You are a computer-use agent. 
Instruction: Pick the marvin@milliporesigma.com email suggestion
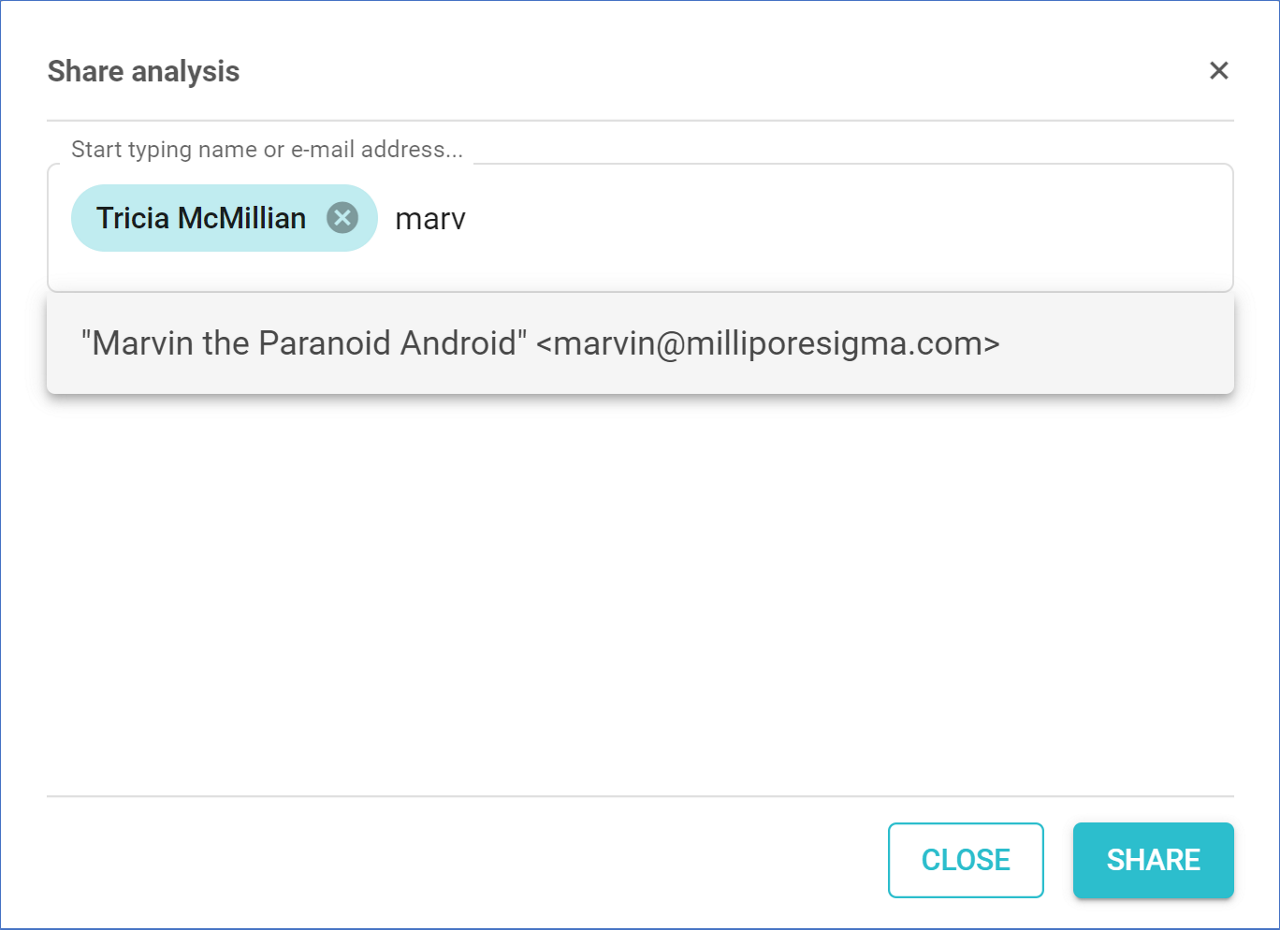point(767,344)
